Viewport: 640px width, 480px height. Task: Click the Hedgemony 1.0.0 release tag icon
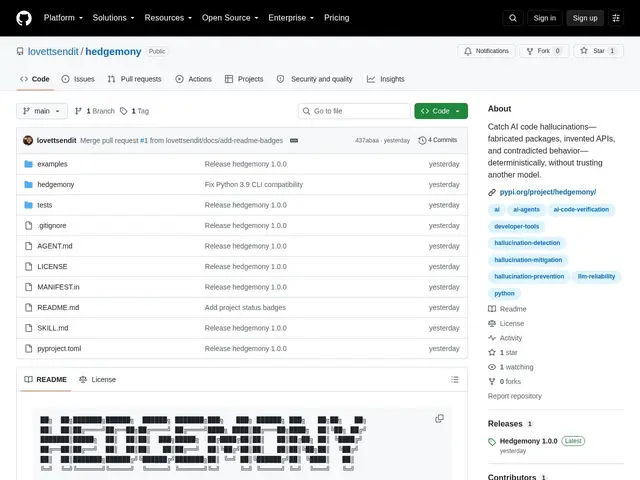[x=492, y=442]
